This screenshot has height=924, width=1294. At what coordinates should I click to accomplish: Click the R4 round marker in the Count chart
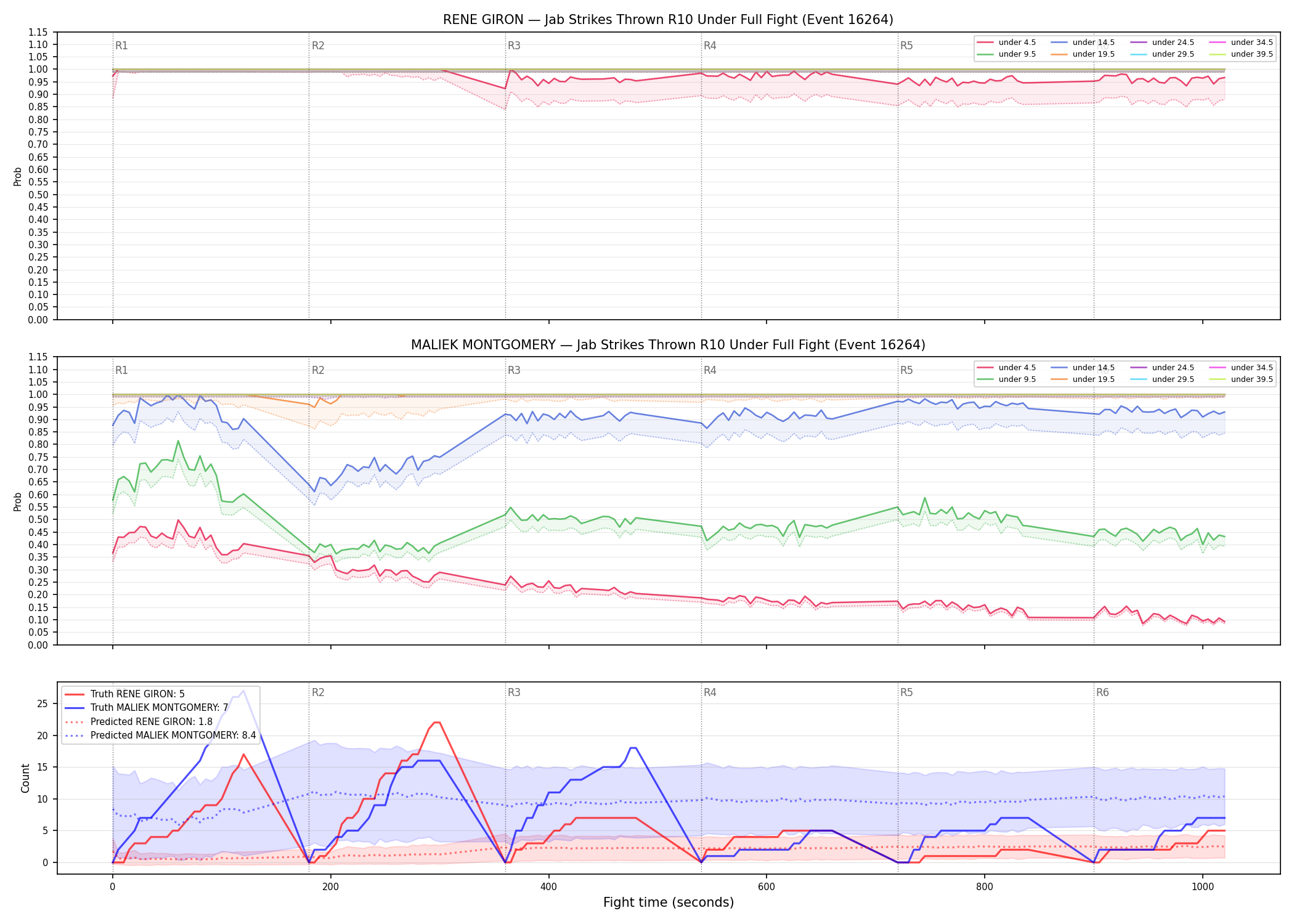click(710, 692)
